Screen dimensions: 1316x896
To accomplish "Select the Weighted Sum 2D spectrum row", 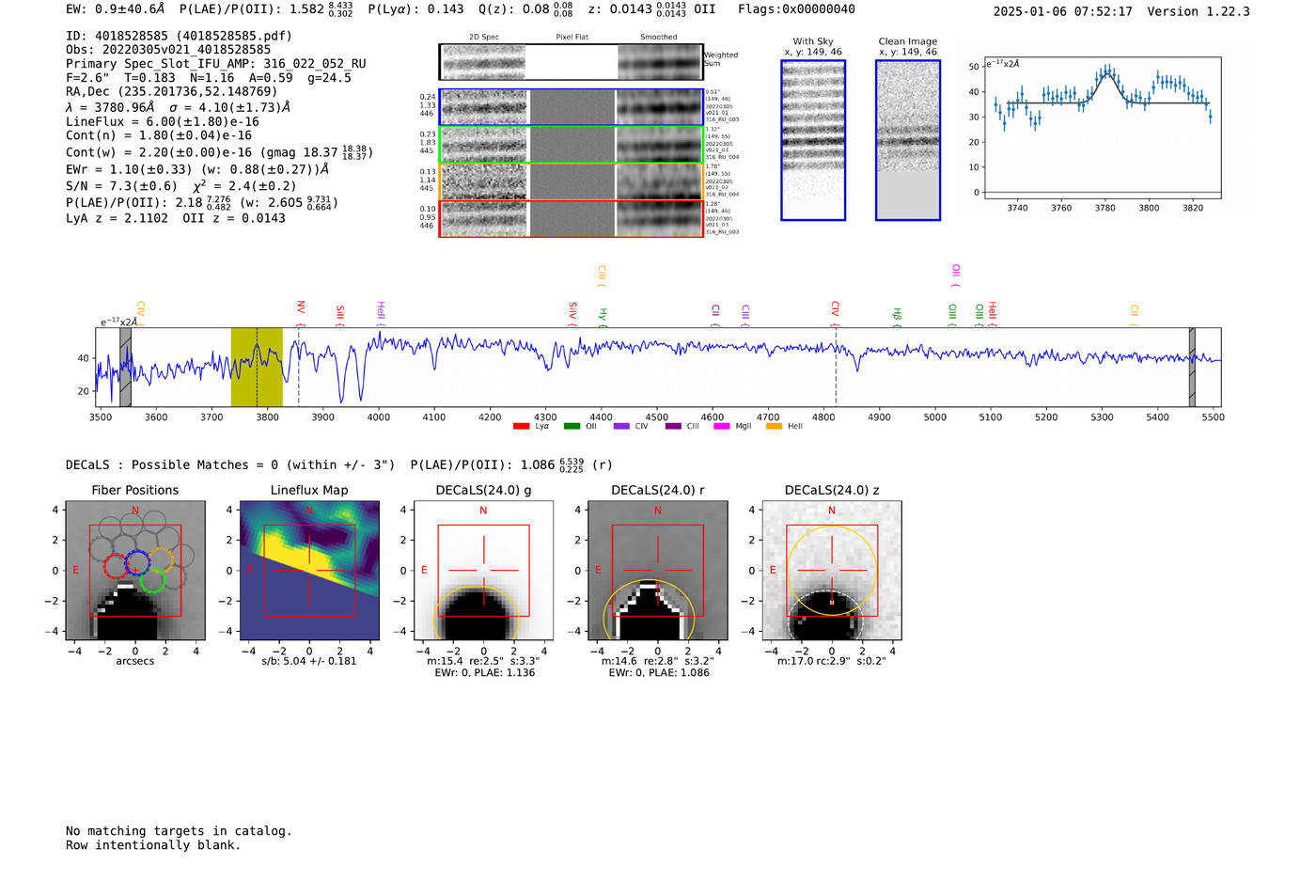I will pos(571,62).
